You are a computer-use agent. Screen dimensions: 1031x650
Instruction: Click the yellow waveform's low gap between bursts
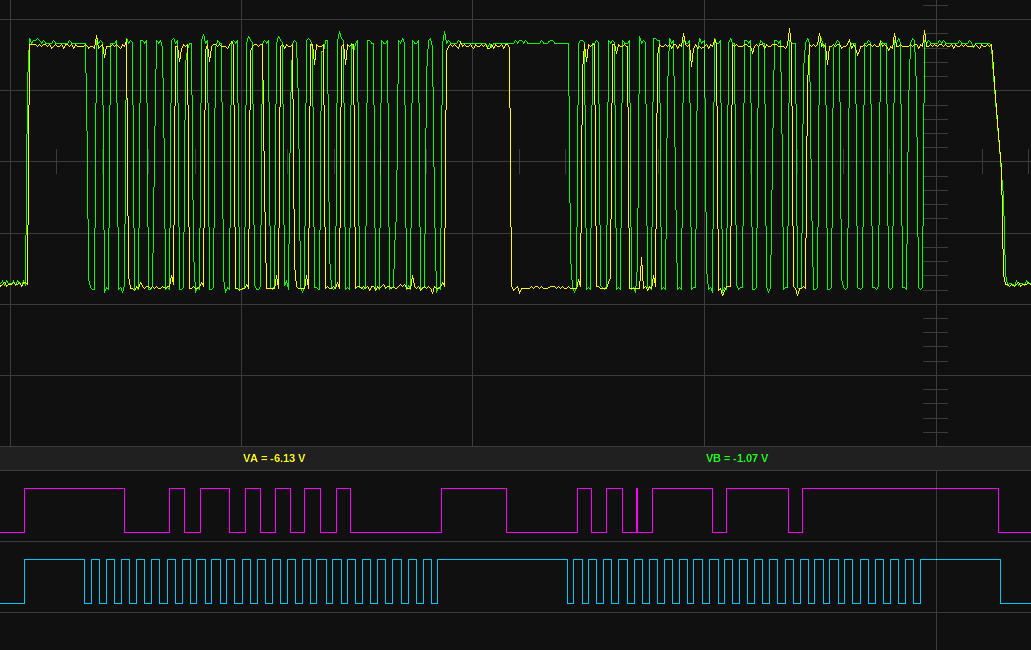click(x=541, y=288)
